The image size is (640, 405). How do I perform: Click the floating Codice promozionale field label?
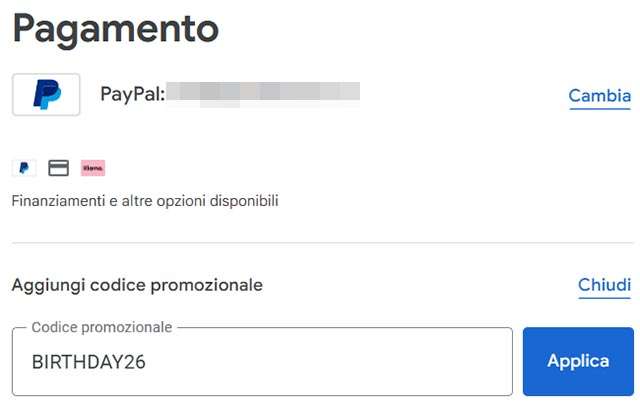point(102,327)
